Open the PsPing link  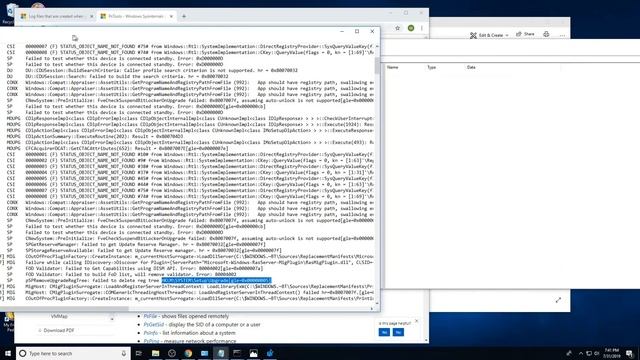(151, 341)
